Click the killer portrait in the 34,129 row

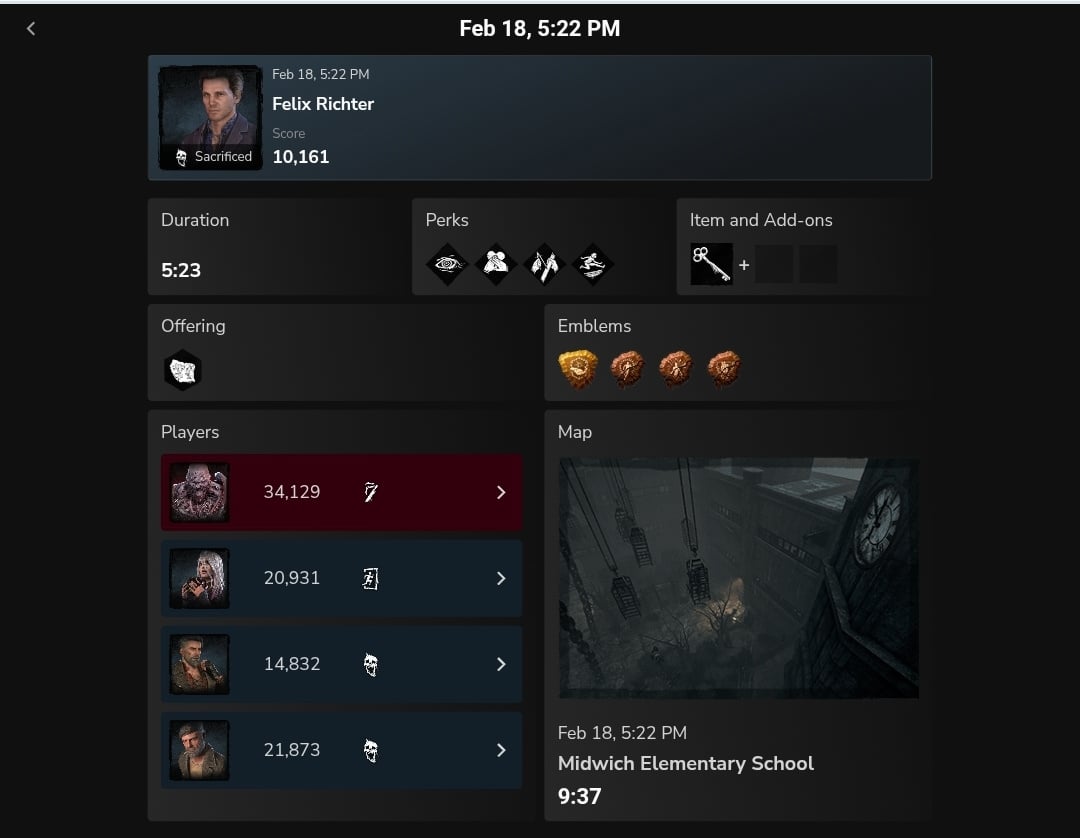pyautogui.click(x=200, y=492)
